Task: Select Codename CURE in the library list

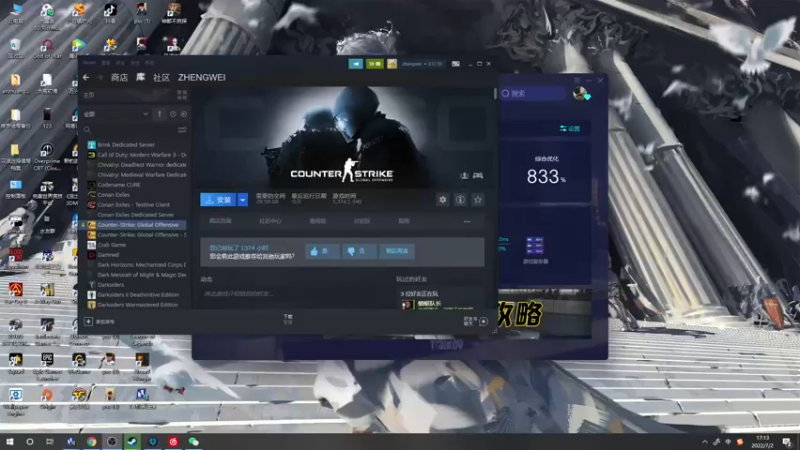Action: [x=119, y=185]
